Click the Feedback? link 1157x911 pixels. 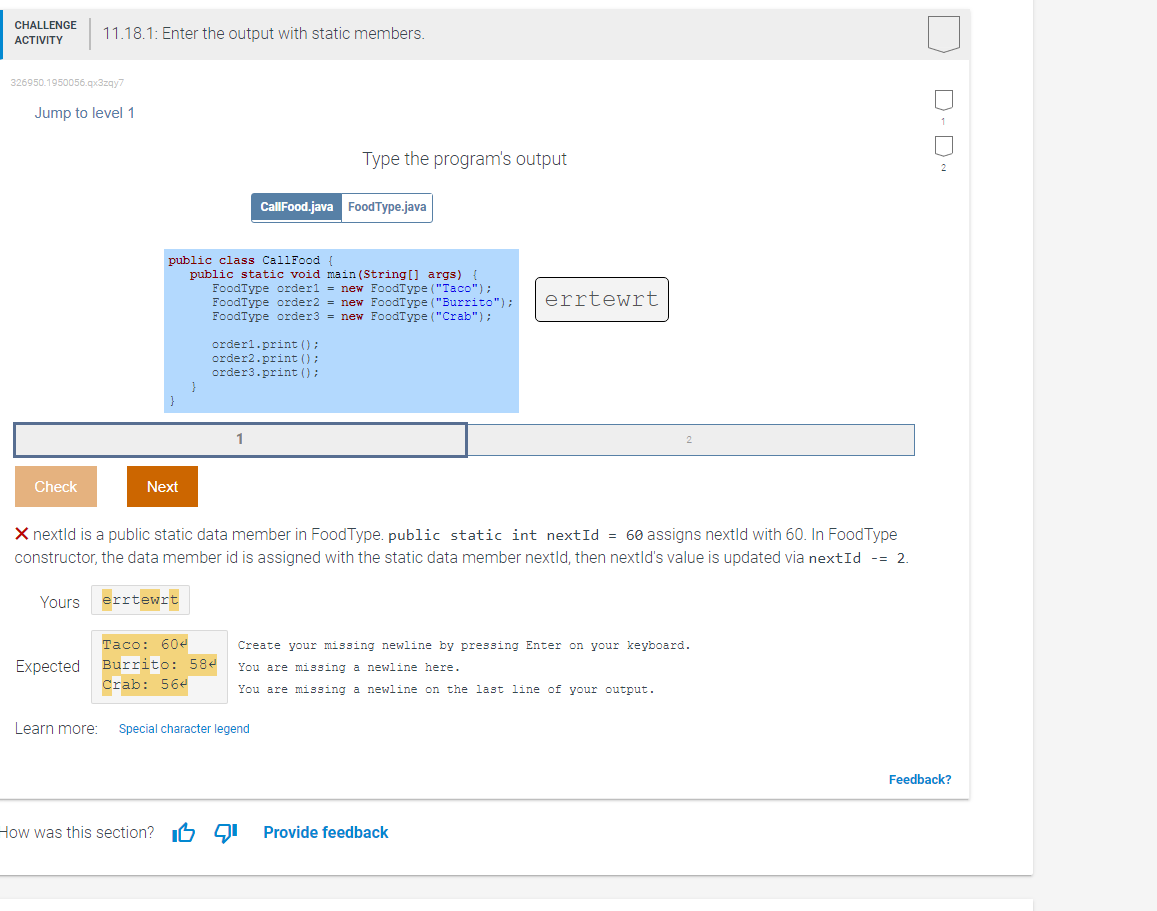coord(919,779)
